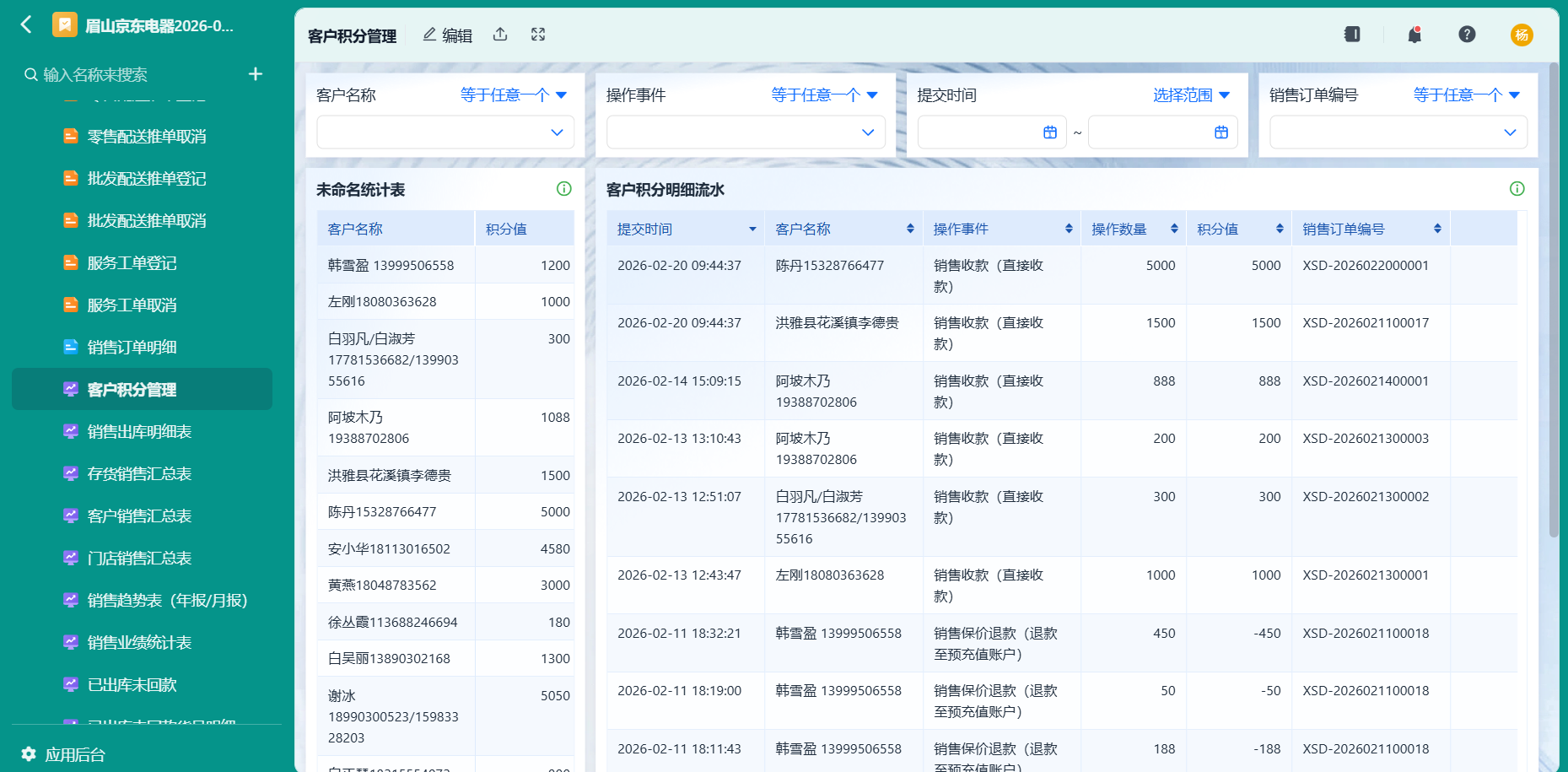The height and width of the screenshot is (772, 1568).
Task: Click icon of 销售订单明细
Action: pyautogui.click(x=71, y=347)
